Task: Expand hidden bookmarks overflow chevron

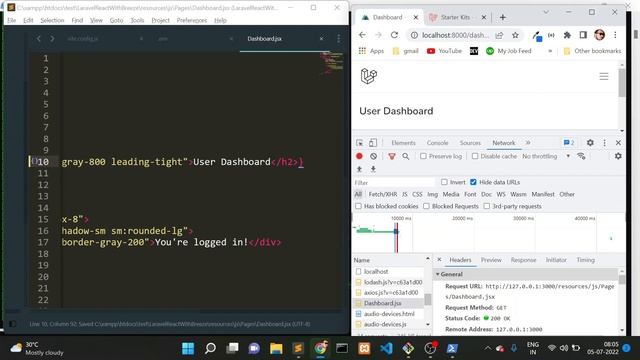Action: 550,51
